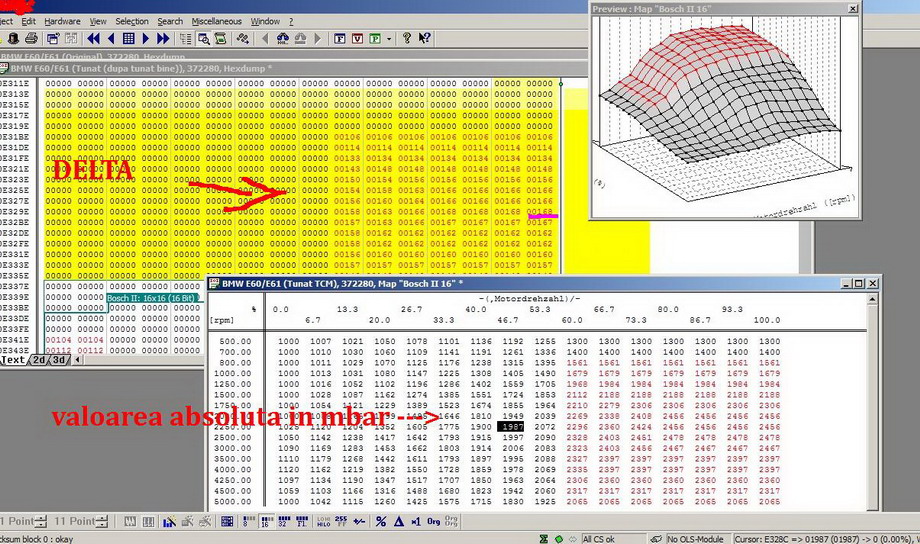Switch to the 2d view tab
Screen dimensions: 920x544
tap(39, 360)
